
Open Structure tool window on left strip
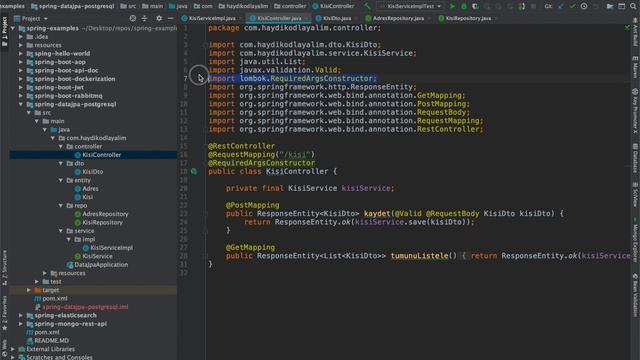[x=4, y=267]
